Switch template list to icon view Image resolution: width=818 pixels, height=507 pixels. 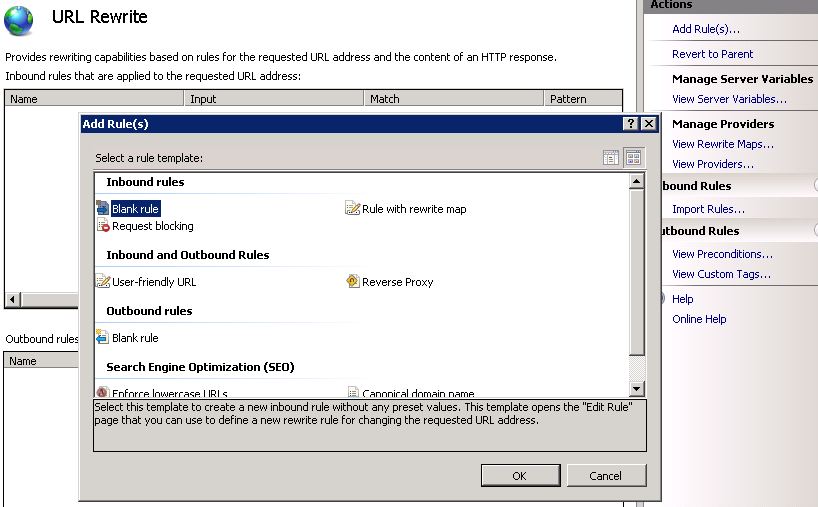[633, 158]
